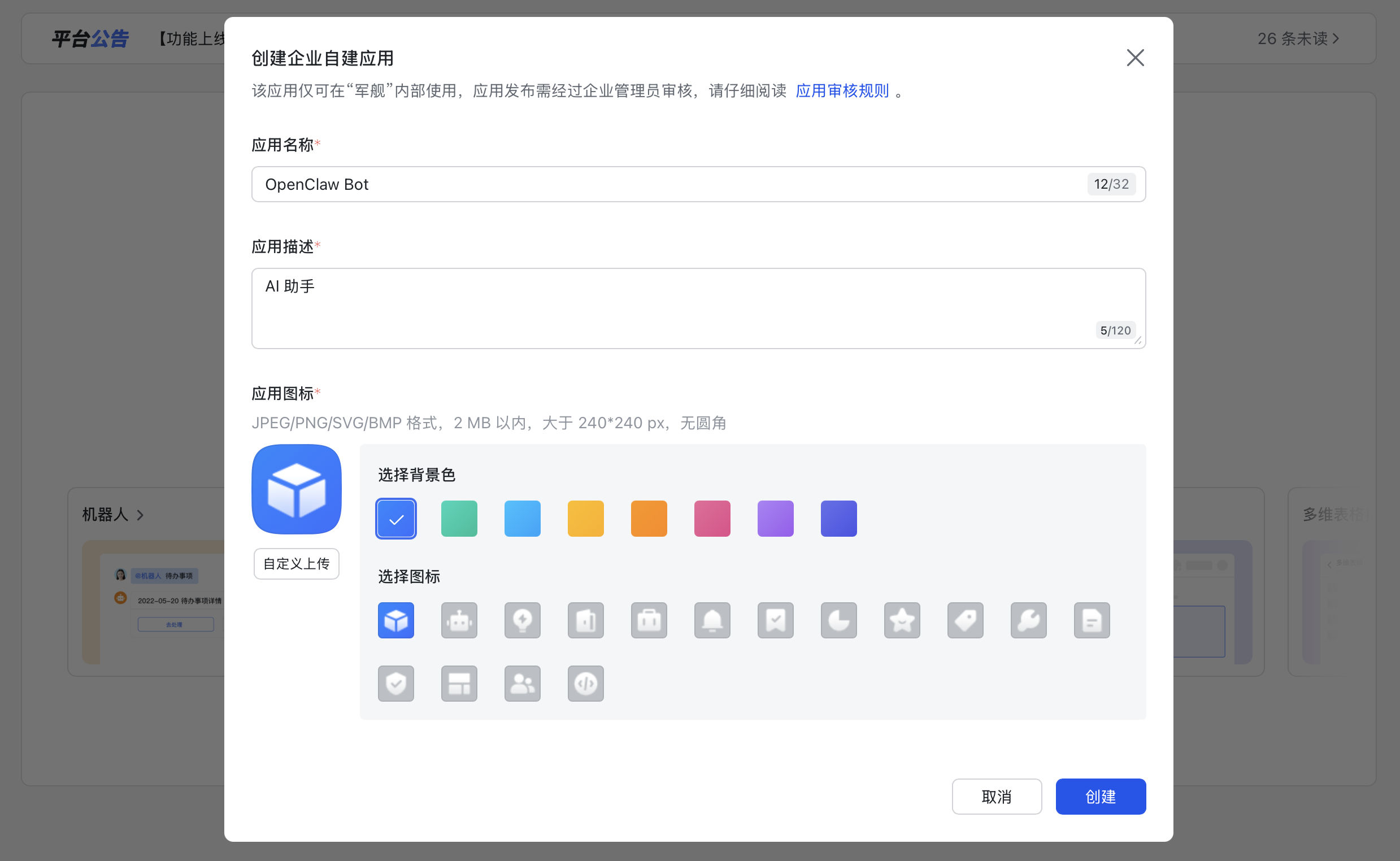Image resolution: width=1400 pixels, height=861 pixels.
Task: Select the robot app icon
Action: 459,620
